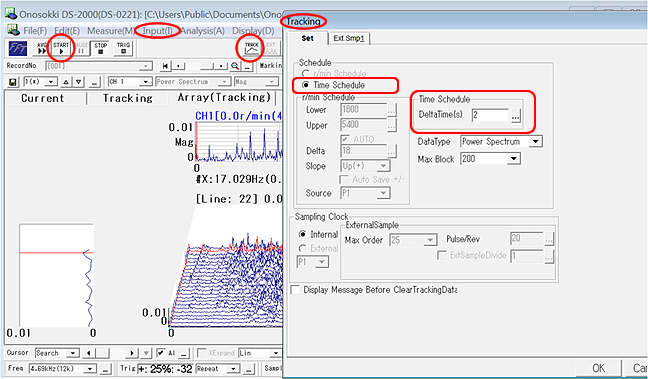The height and width of the screenshot is (379, 648).
Task: Select the Internal sampling clock radio
Action: [x=303, y=234]
